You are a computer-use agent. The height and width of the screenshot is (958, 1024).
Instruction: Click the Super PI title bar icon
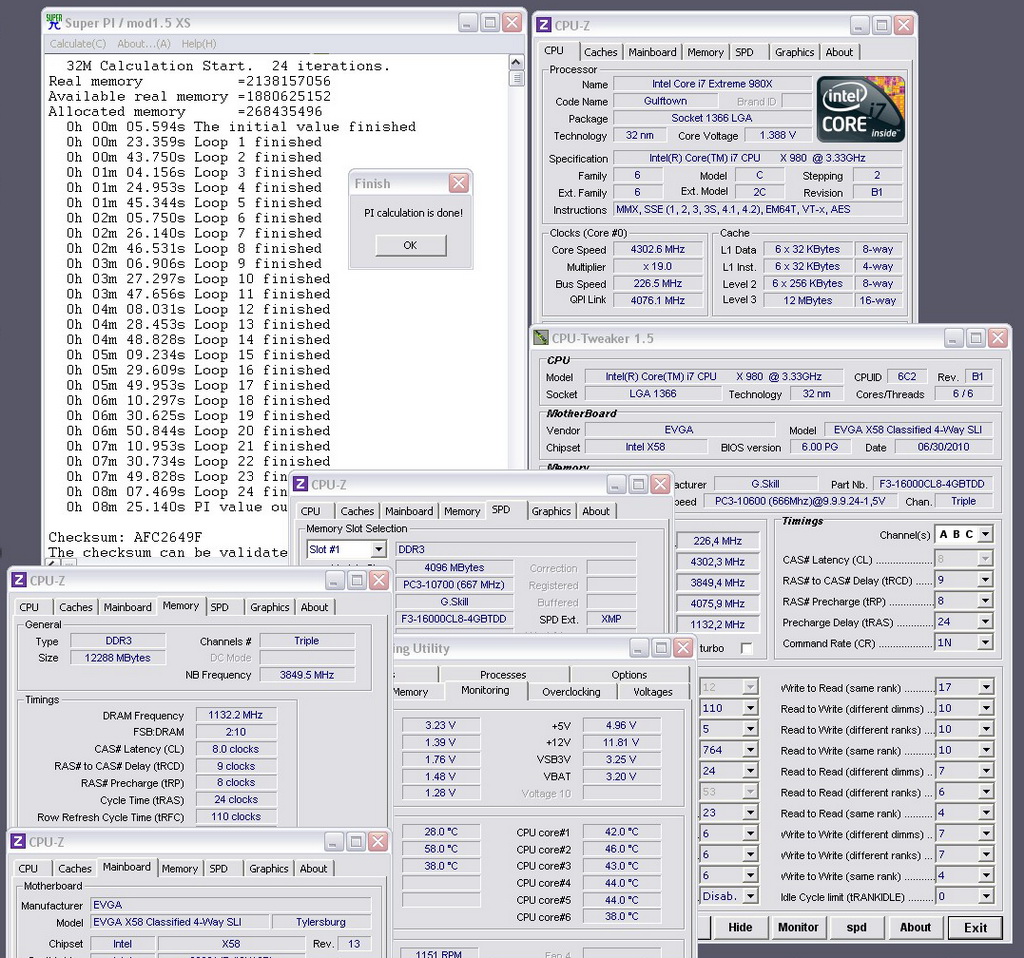pyautogui.click(x=54, y=22)
